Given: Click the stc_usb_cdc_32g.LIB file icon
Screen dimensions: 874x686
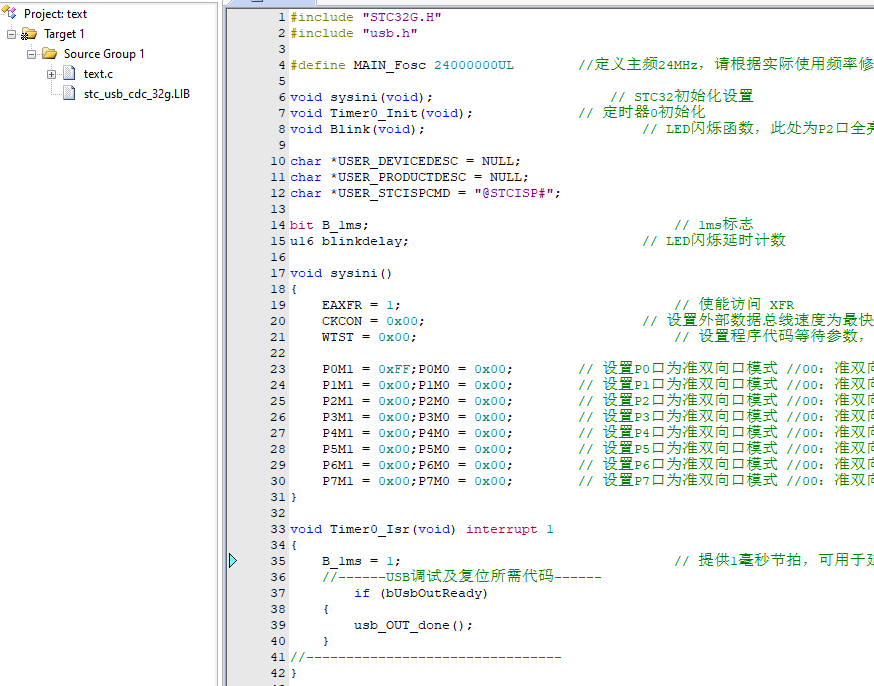Looking at the screenshot, I should click(69, 94).
